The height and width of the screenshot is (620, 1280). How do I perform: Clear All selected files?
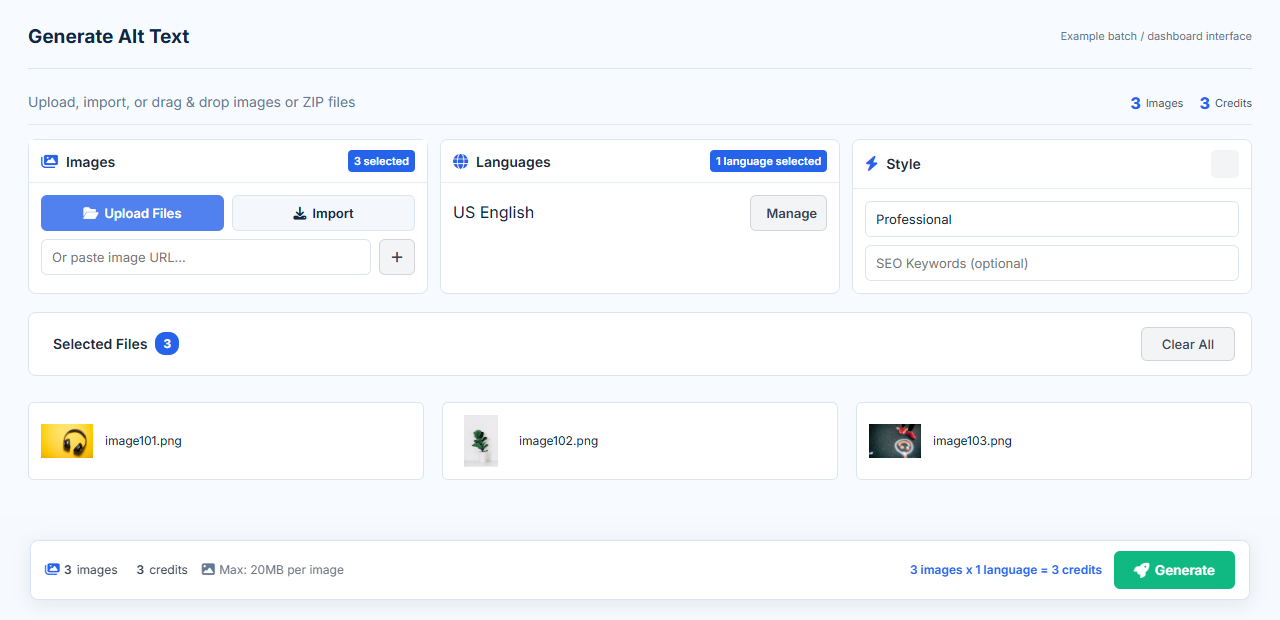click(x=1188, y=344)
